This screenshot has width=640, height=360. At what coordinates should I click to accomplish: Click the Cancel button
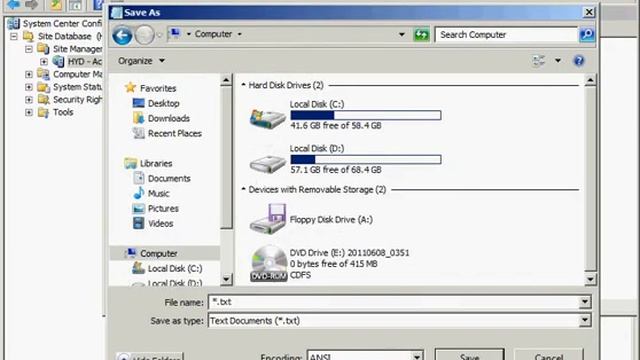coord(549,354)
